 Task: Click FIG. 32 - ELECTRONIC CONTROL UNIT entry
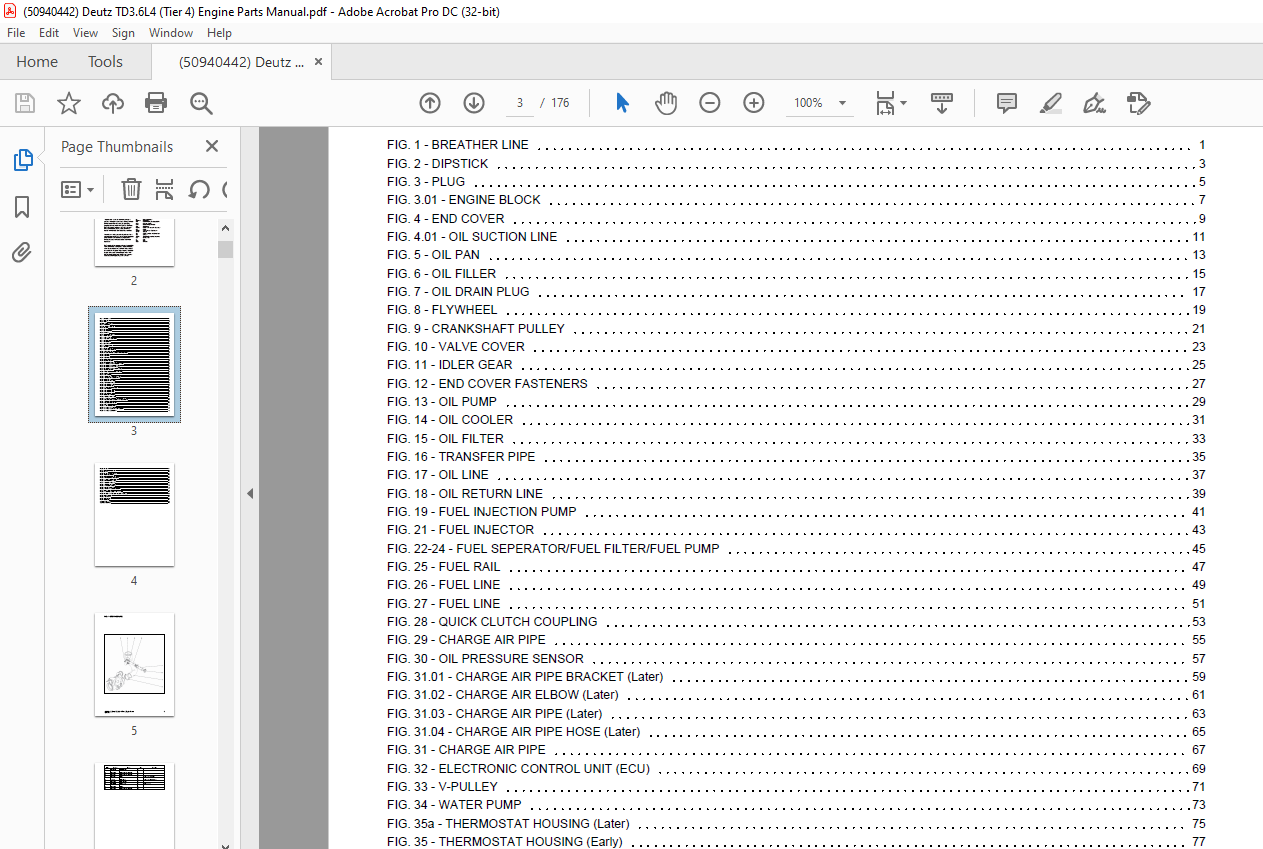[x=518, y=769]
